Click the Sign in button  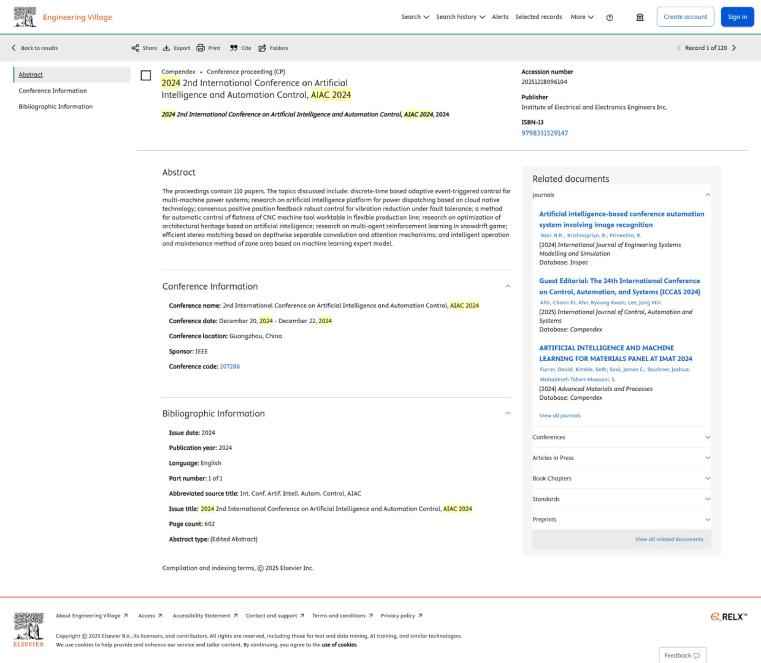point(737,17)
